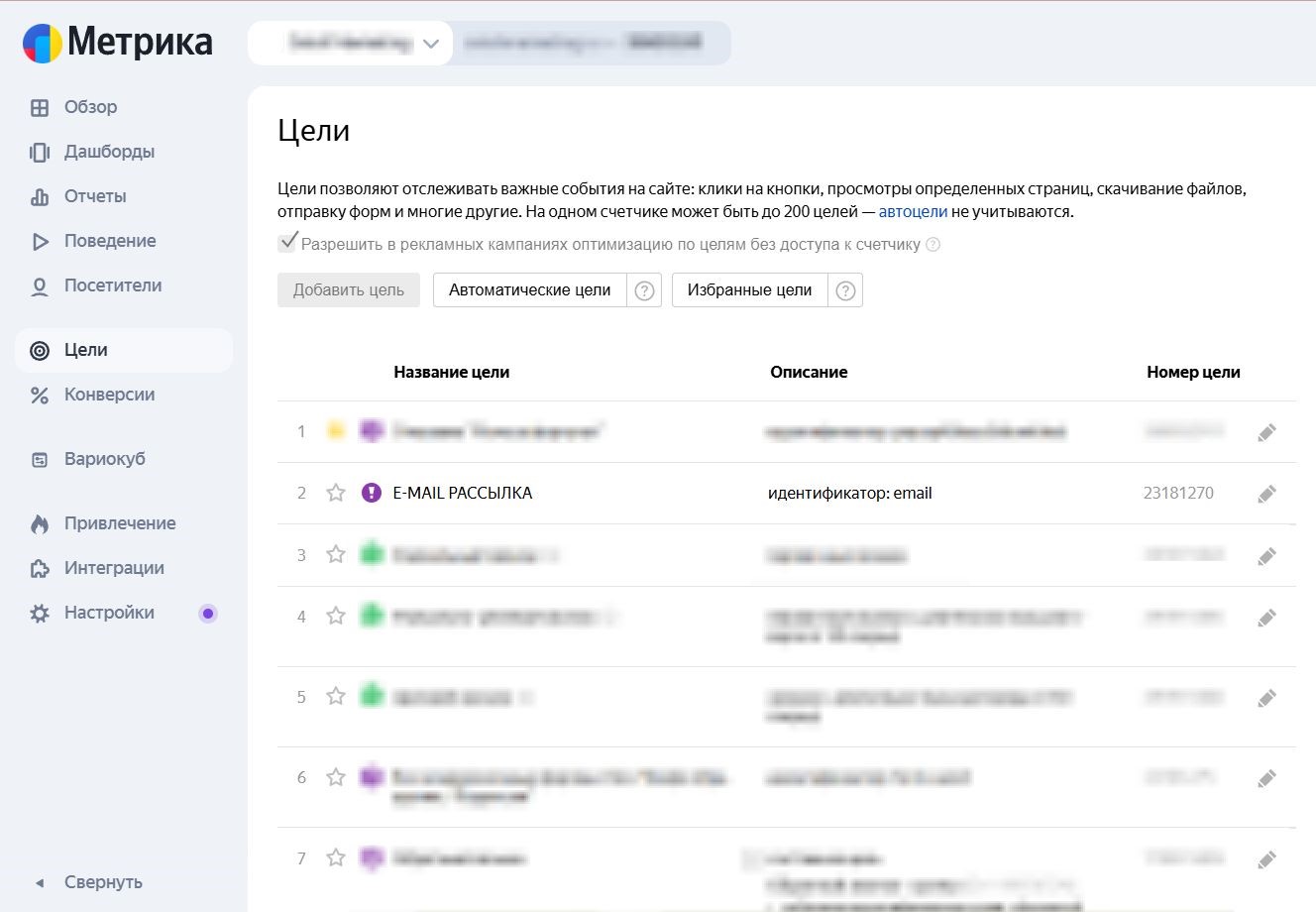The height and width of the screenshot is (912, 1316).
Task: Click help icon next to Автоматические цели
Action: tap(644, 290)
